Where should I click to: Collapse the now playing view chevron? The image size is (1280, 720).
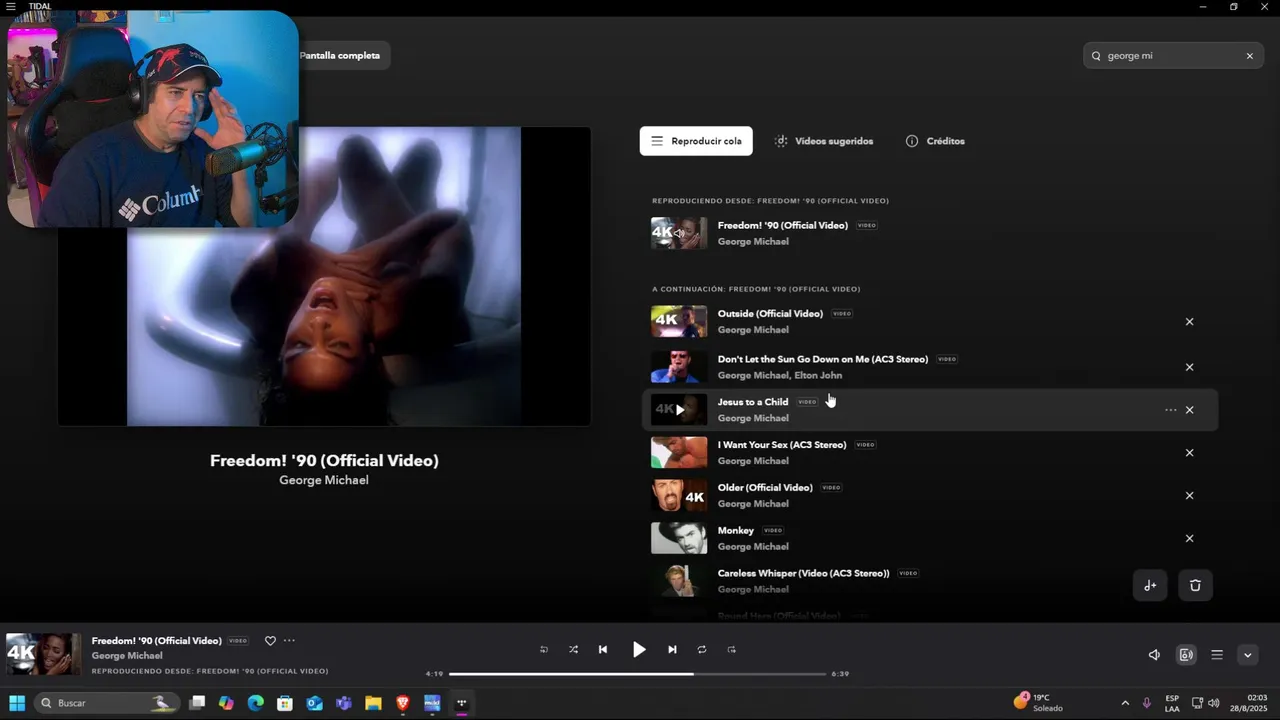[x=1247, y=655]
